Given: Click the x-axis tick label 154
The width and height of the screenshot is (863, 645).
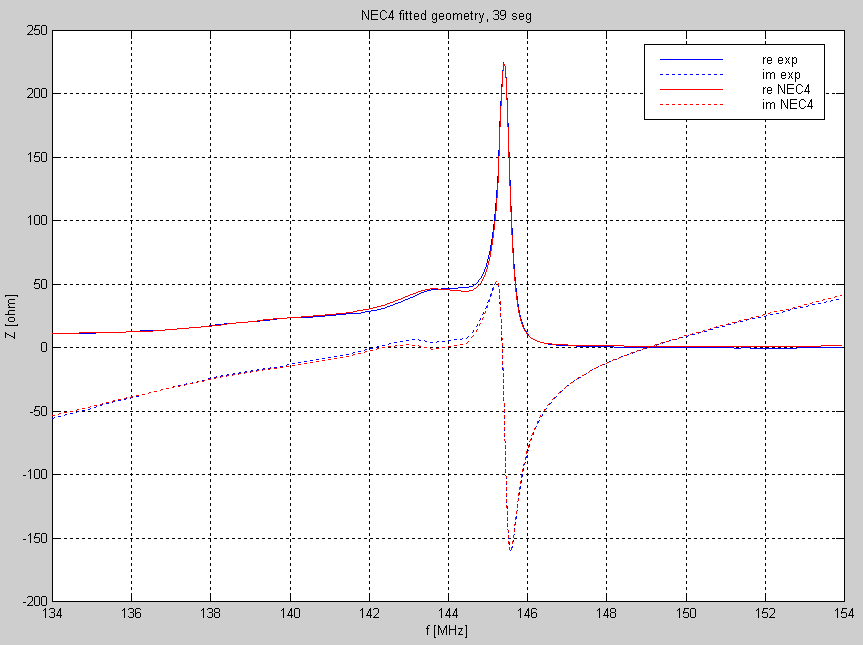Looking at the screenshot, I should (x=844, y=613).
